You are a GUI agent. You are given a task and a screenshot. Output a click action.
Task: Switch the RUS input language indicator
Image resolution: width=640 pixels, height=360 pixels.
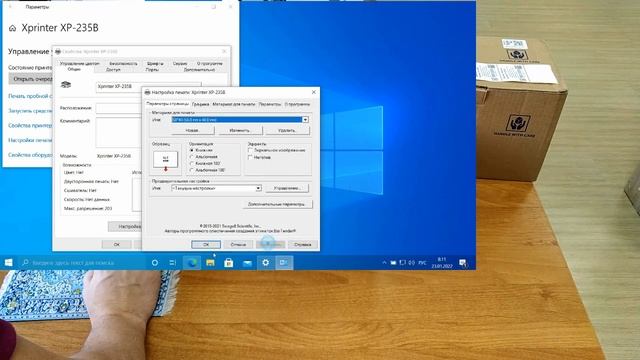click(422, 263)
